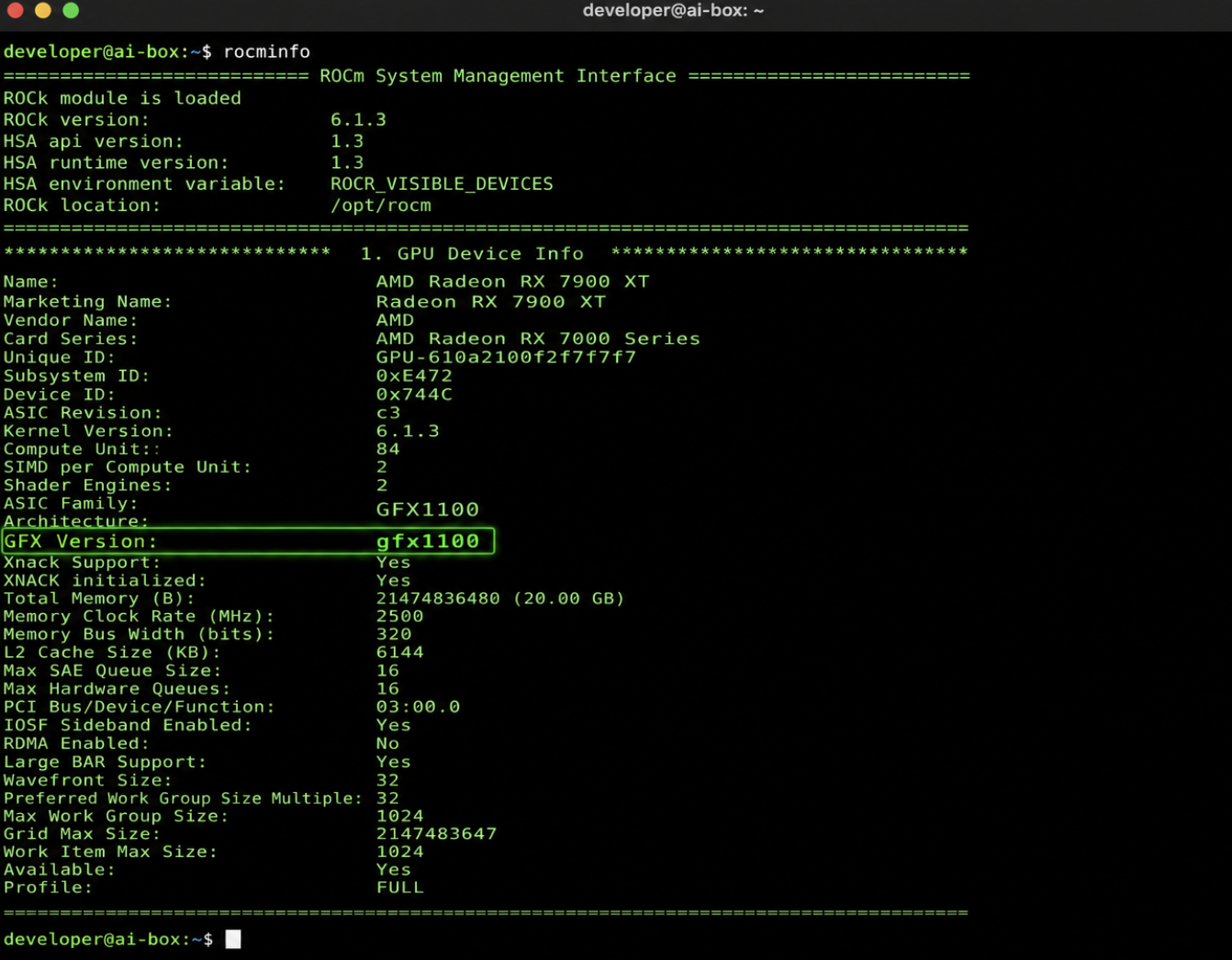Screen dimensions: 1232x960
Task: Select the ROCk version value "6.1.3"
Action: tap(358, 119)
